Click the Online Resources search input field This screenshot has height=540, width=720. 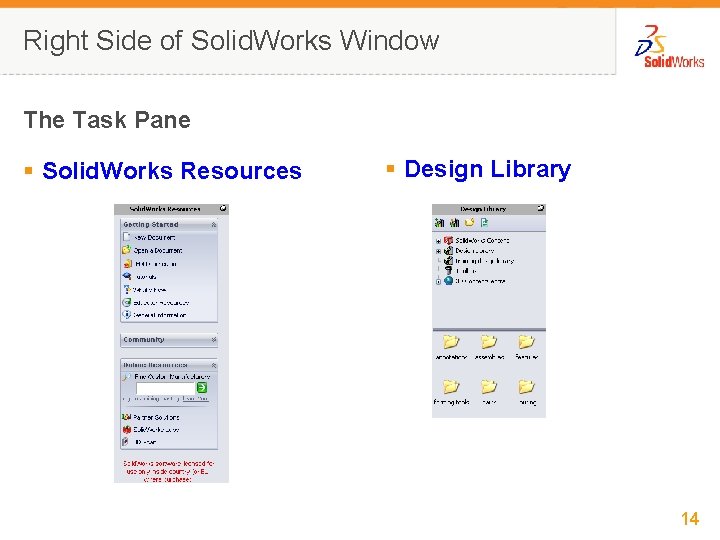coord(166,388)
